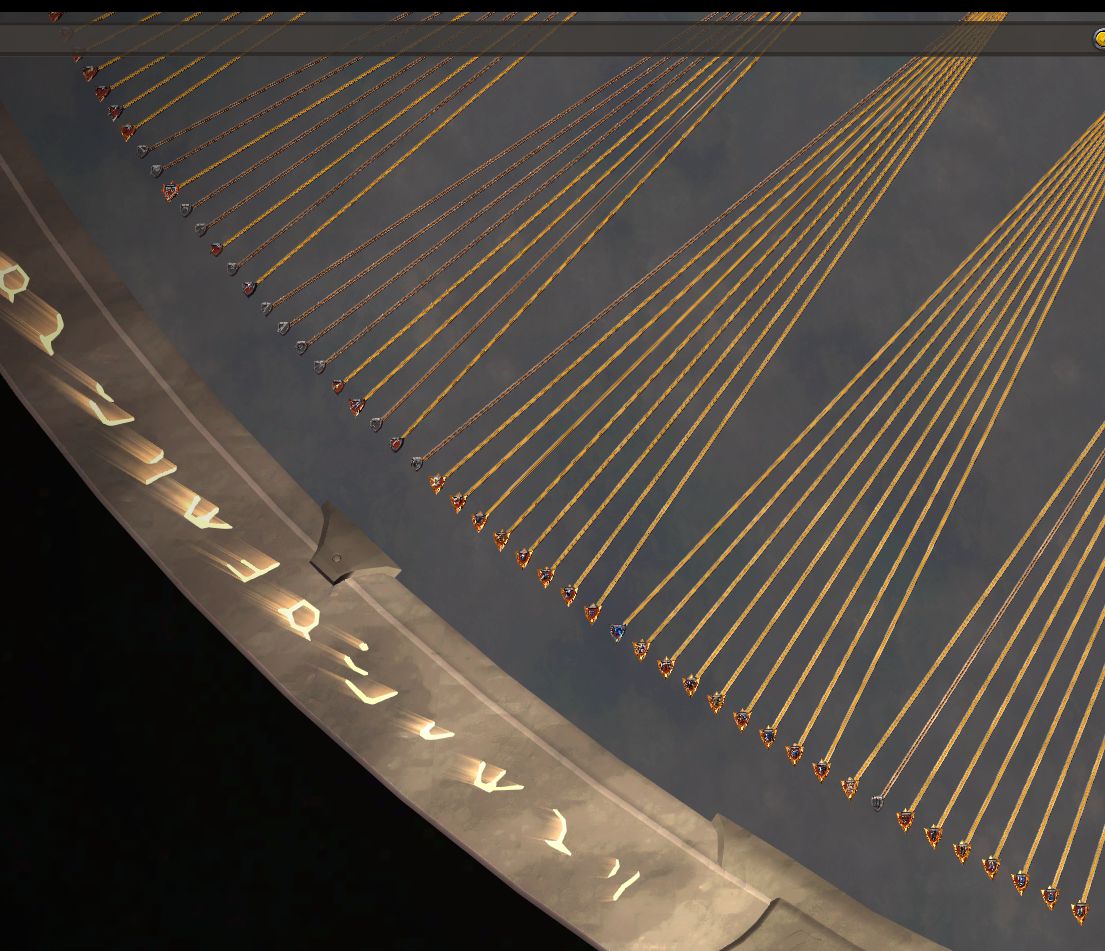
Task: Select the grey node flanked by gold-framed nodes
Action: click(877, 803)
